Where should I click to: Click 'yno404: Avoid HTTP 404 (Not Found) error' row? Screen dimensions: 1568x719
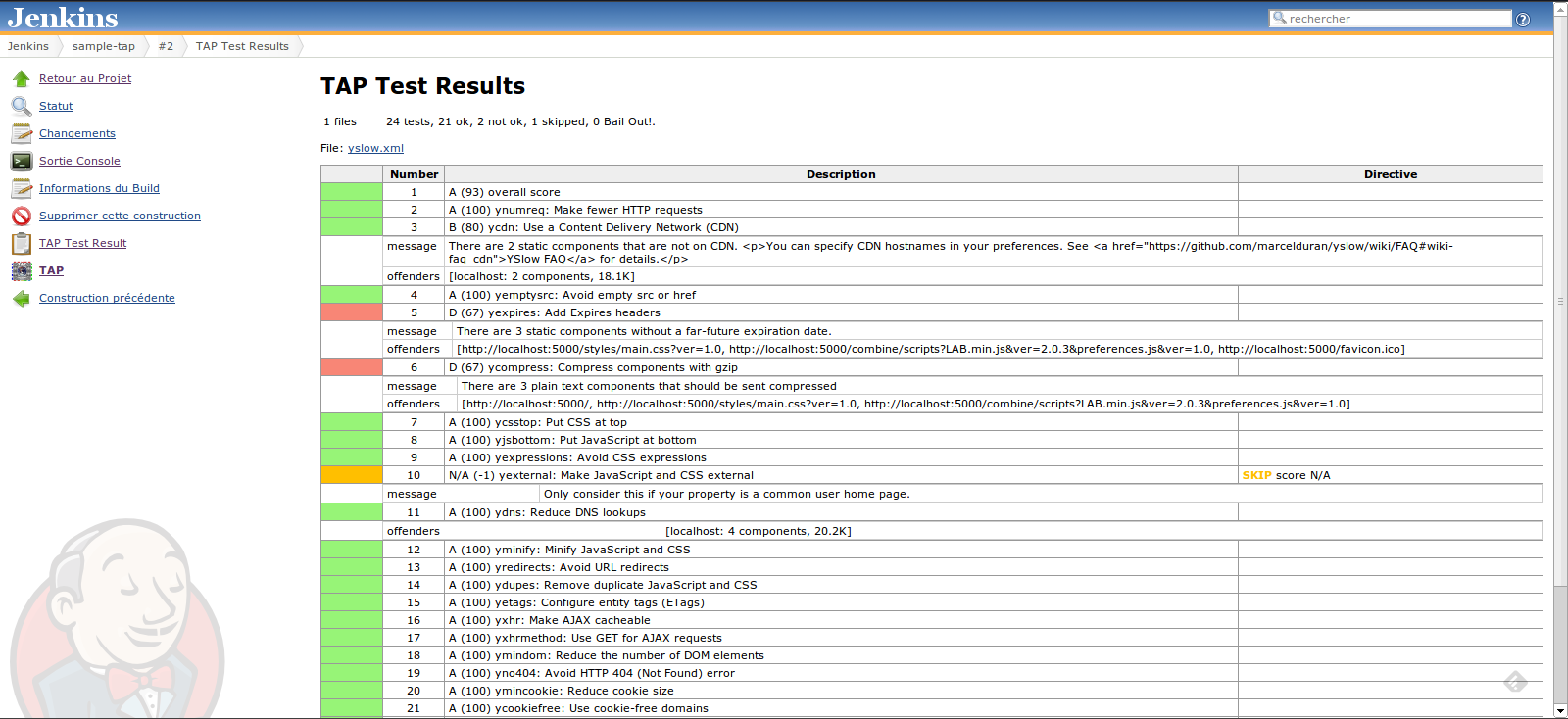pos(932,673)
